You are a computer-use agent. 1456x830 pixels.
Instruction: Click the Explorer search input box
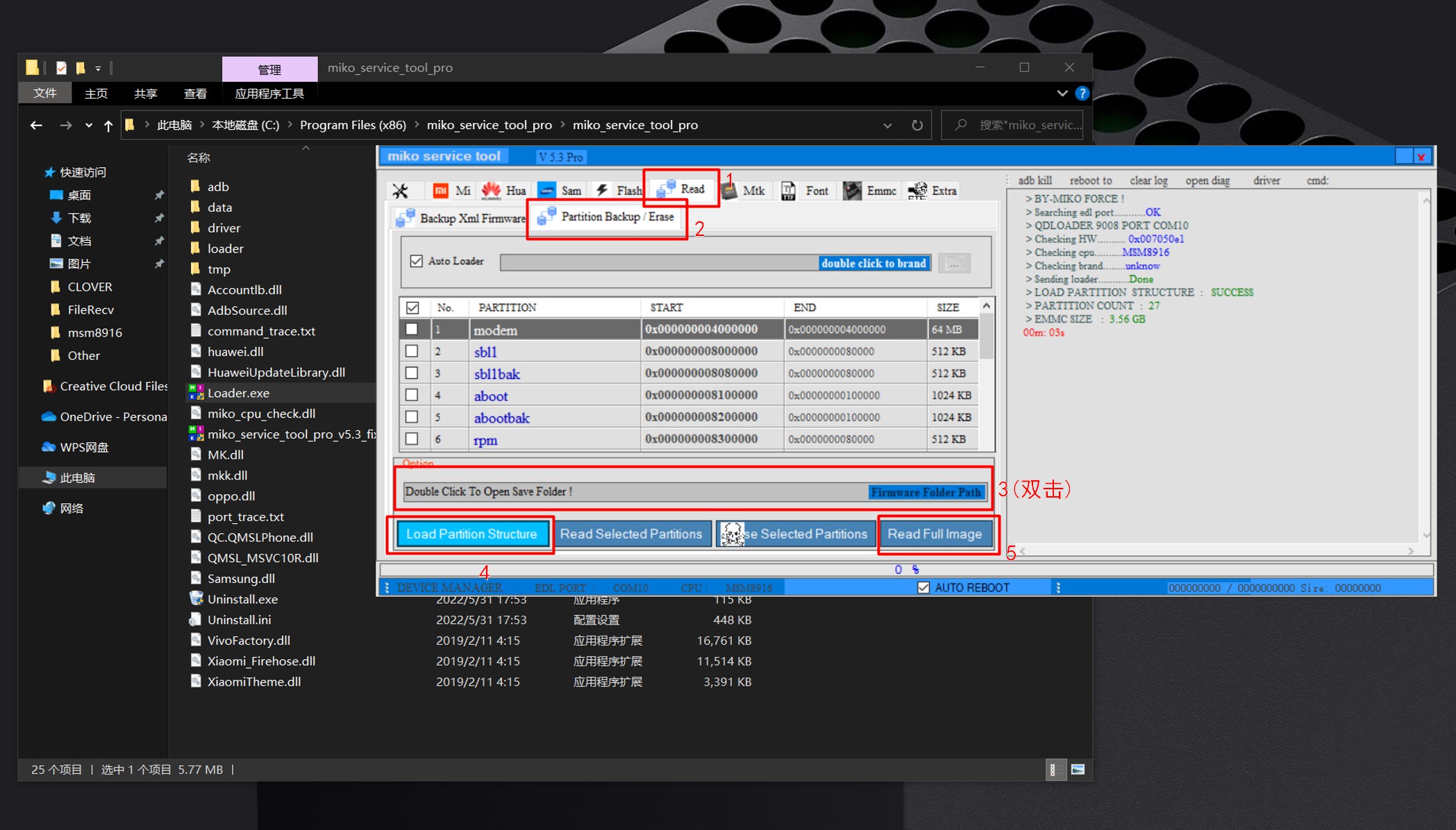(x=1021, y=126)
